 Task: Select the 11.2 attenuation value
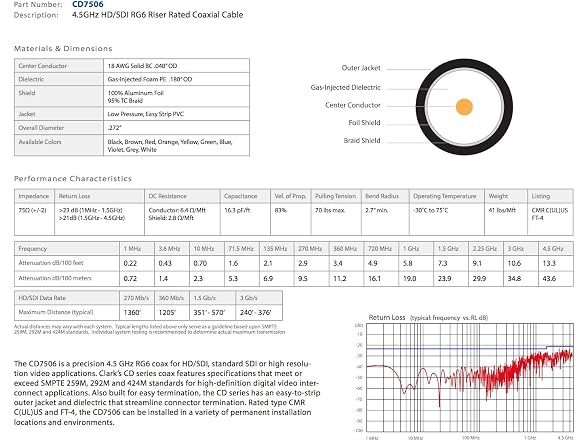click(x=339, y=279)
